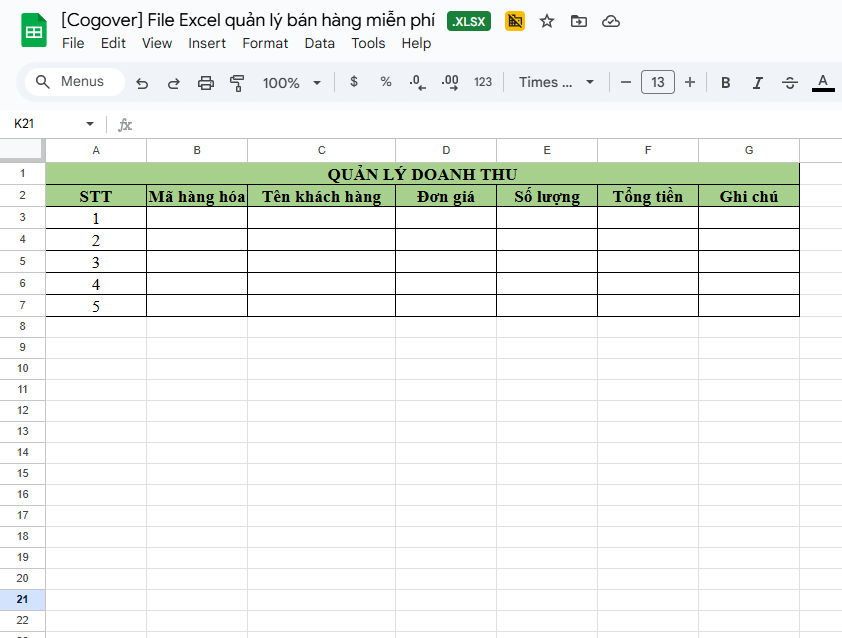Select the Print icon

(206, 83)
